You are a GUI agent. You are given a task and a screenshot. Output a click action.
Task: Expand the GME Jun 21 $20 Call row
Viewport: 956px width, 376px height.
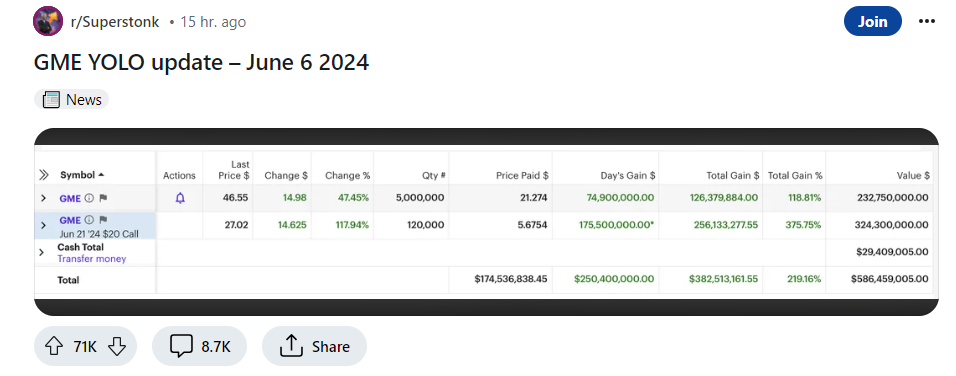pyautogui.click(x=43, y=225)
